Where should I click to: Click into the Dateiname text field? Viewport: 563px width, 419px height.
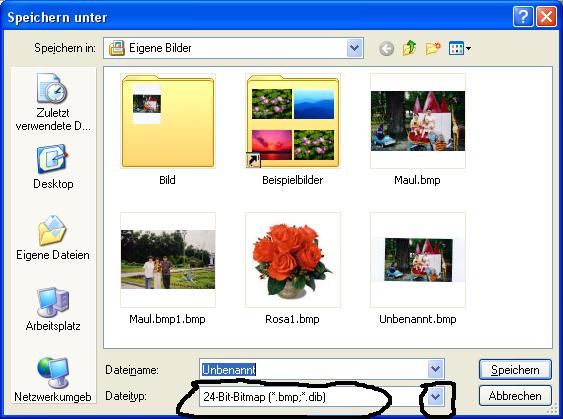coord(313,369)
